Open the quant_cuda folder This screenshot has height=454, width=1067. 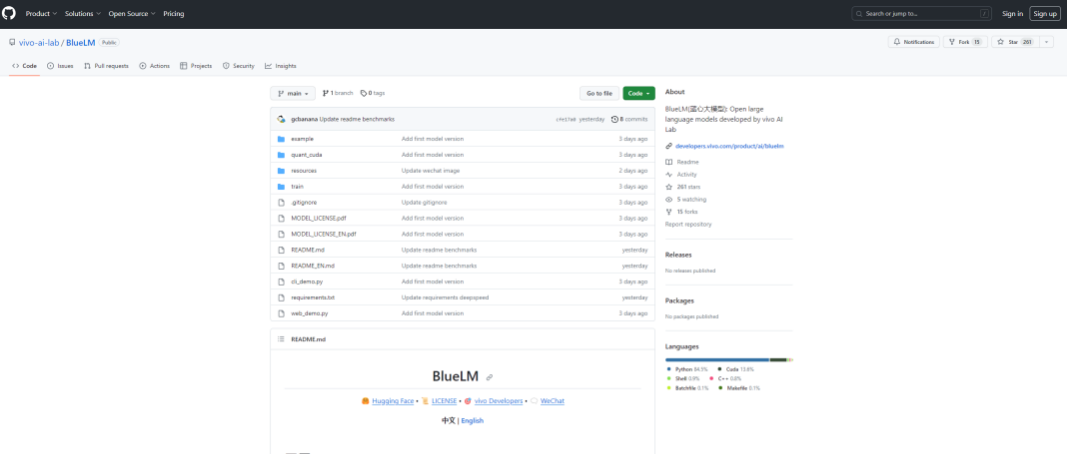point(306,155)
